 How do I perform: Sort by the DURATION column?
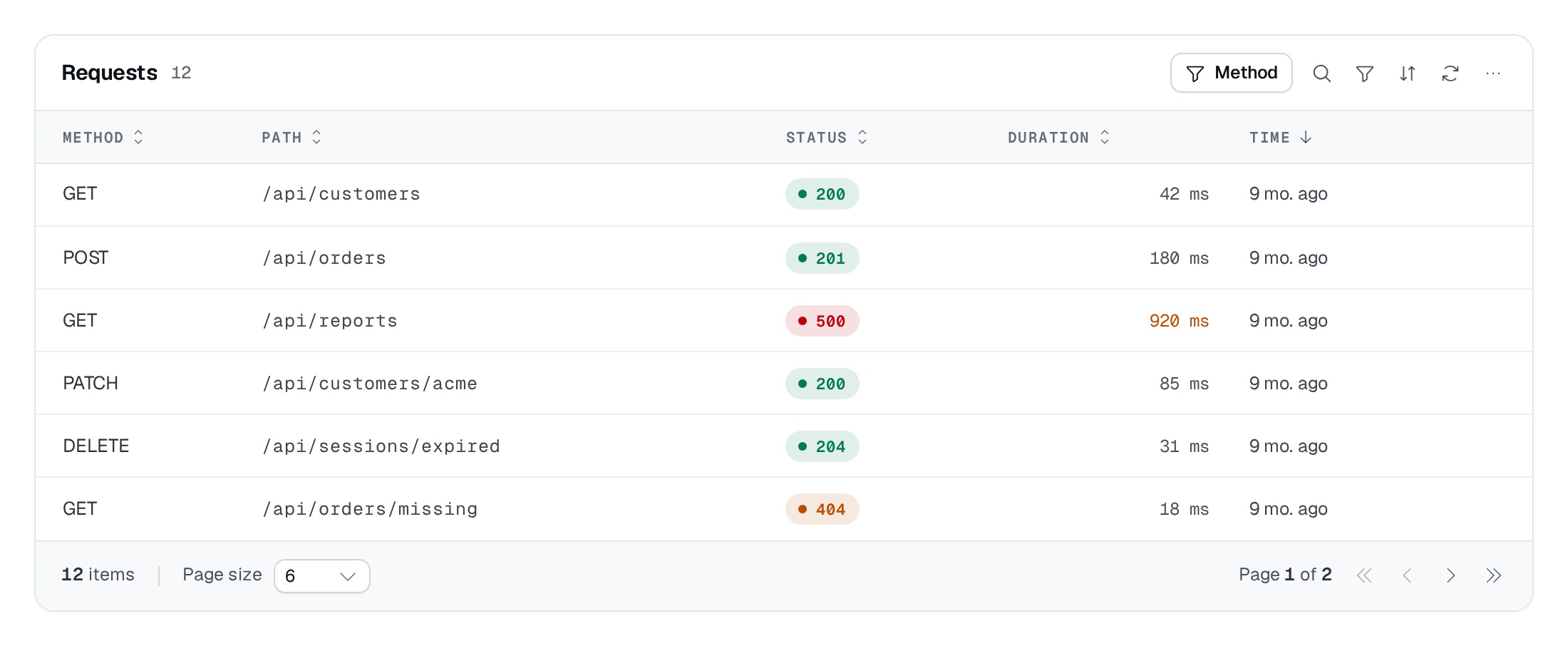coord(1058,138)
